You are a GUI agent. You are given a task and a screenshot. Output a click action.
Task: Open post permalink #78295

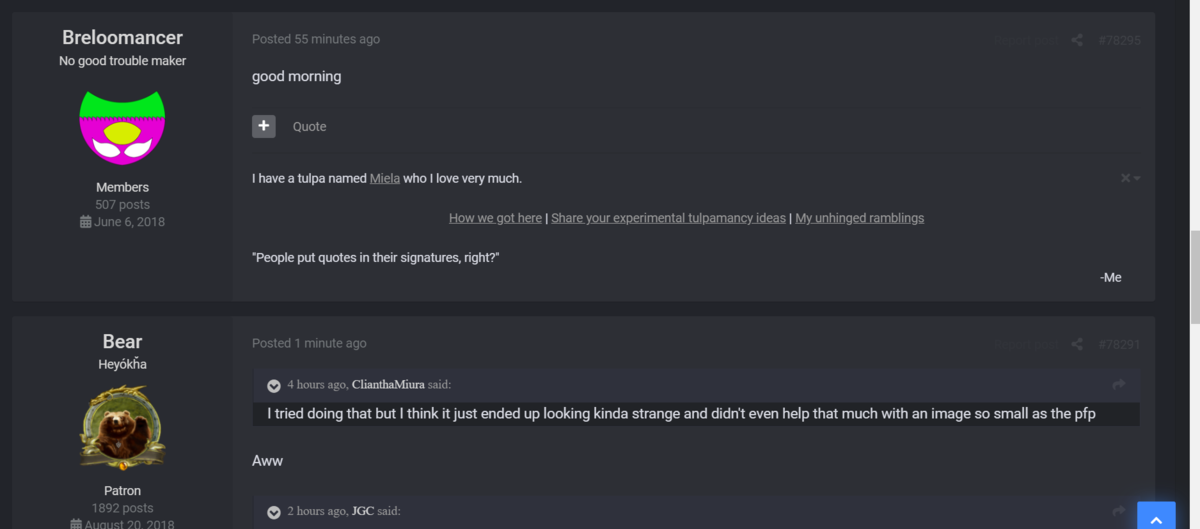tap(1119, 40)
